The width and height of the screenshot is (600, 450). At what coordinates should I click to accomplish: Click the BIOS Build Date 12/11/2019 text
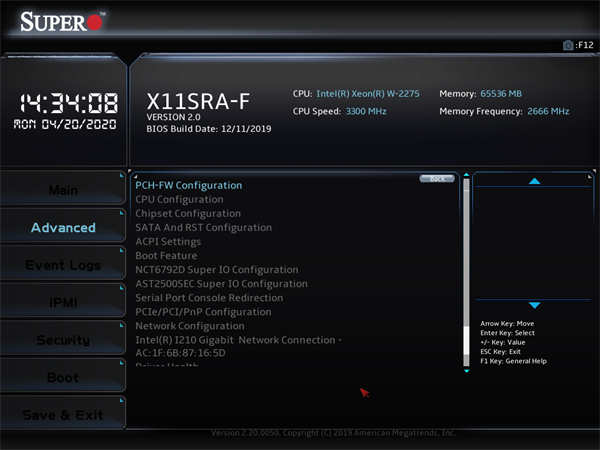[209, 129]
